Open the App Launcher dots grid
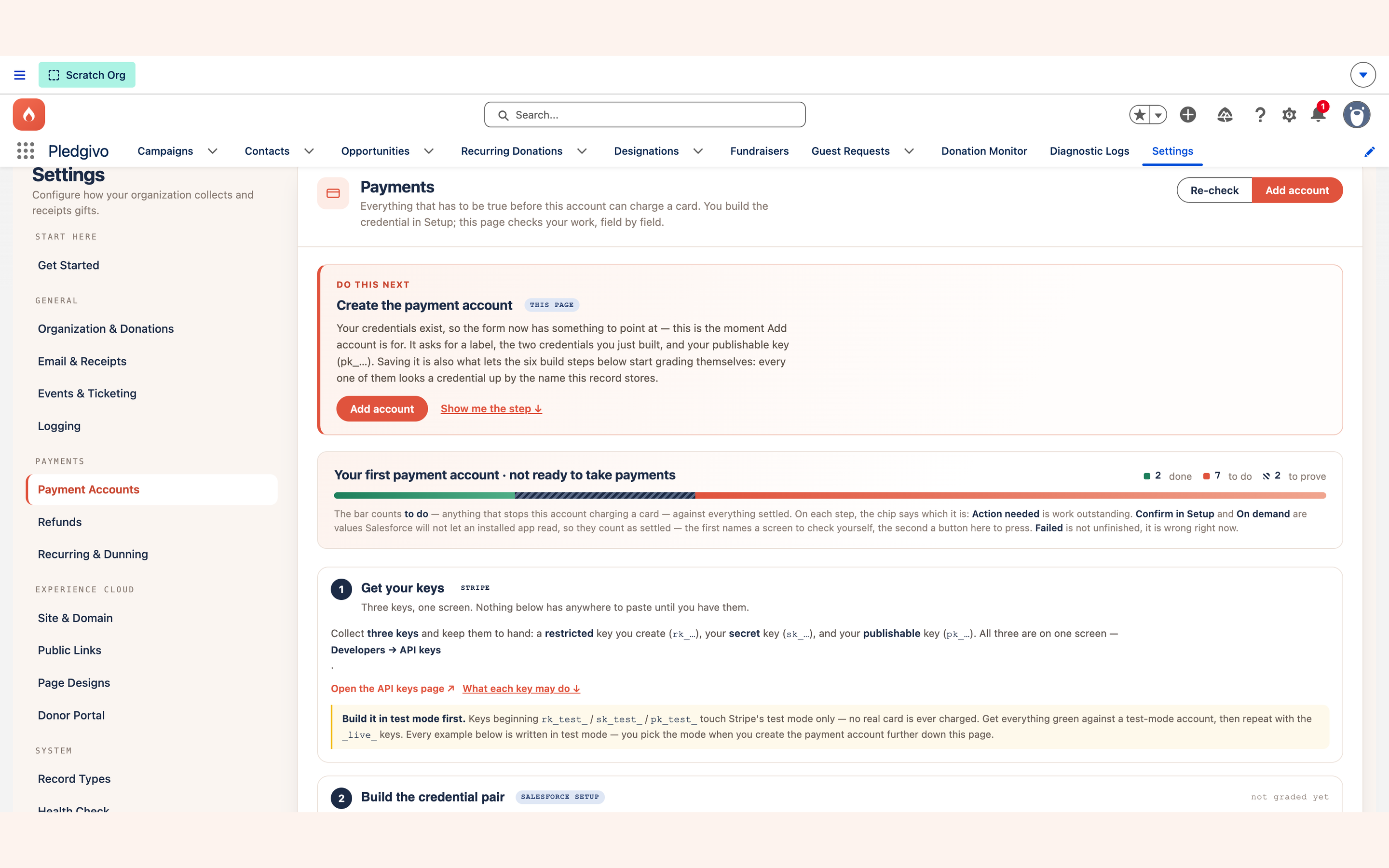1389x868 pixels. click(25, 151)
